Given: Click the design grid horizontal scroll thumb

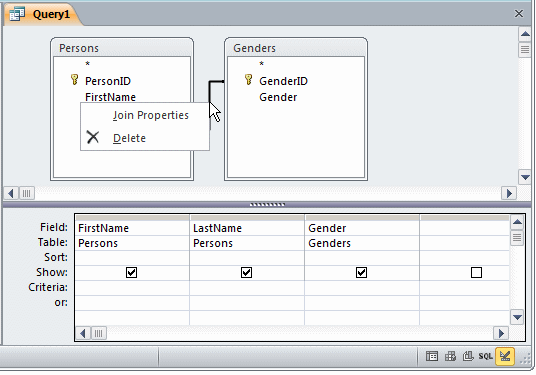Looking at the screenshot, I should pyautogui.click(x=98, y=333).
